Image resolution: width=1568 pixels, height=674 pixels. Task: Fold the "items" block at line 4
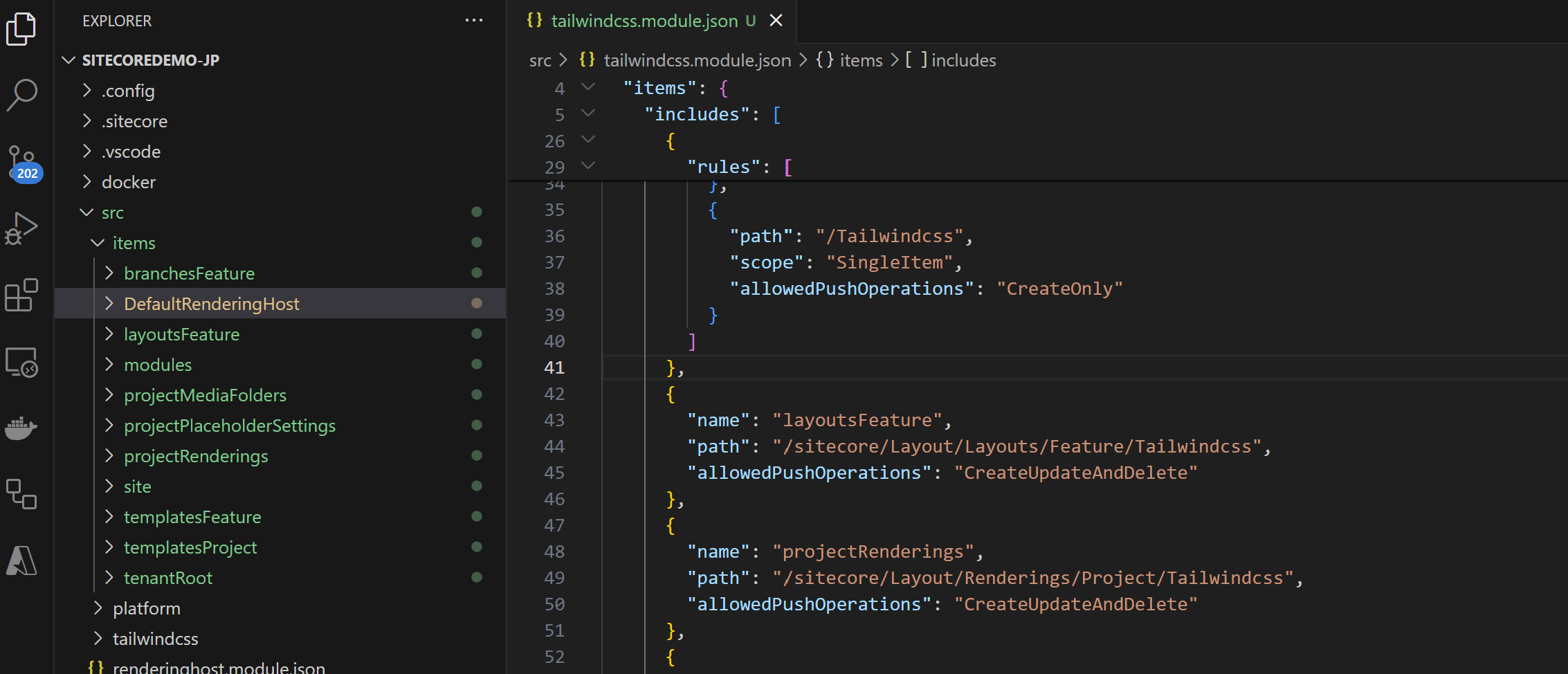tap(588, 87)
